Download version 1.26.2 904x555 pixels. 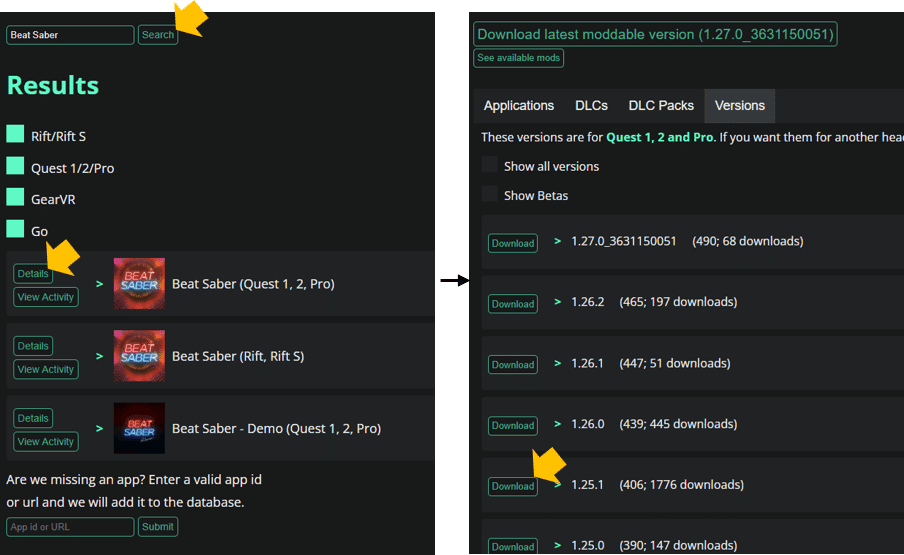pos(513,304)
